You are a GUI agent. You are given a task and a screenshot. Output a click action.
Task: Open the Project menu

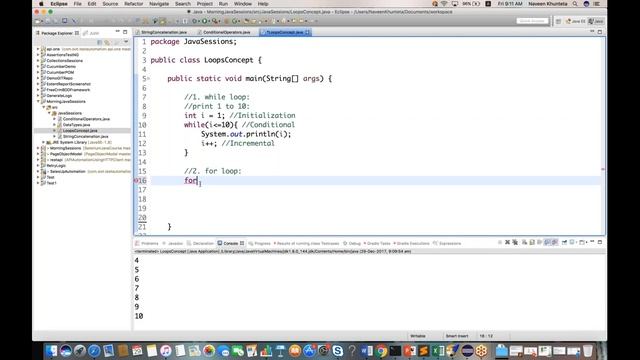(204, 4)
